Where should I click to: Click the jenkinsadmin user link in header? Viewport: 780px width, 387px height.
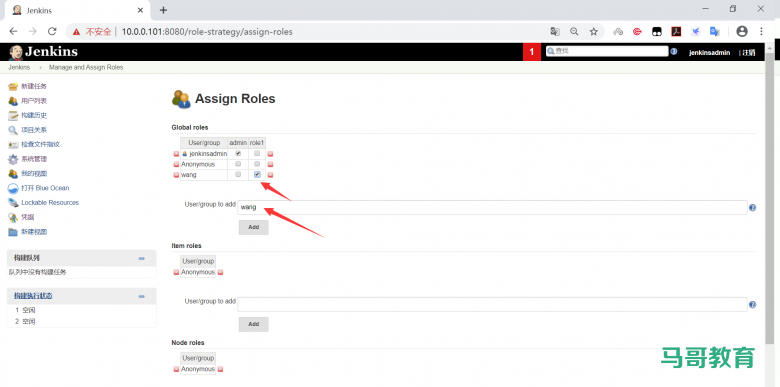click(709, 52)
